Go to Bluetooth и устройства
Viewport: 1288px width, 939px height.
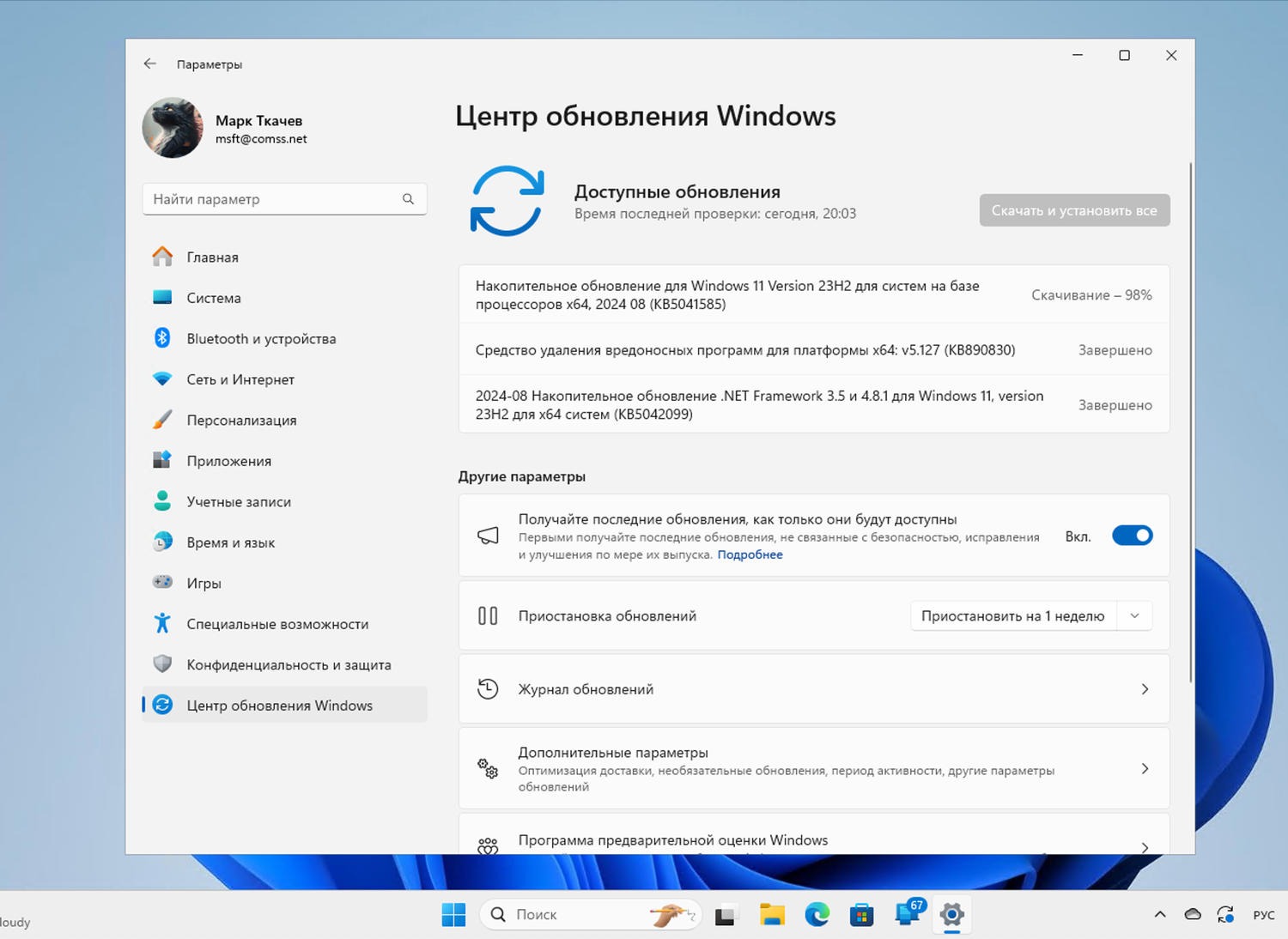(x=284, y=338)
